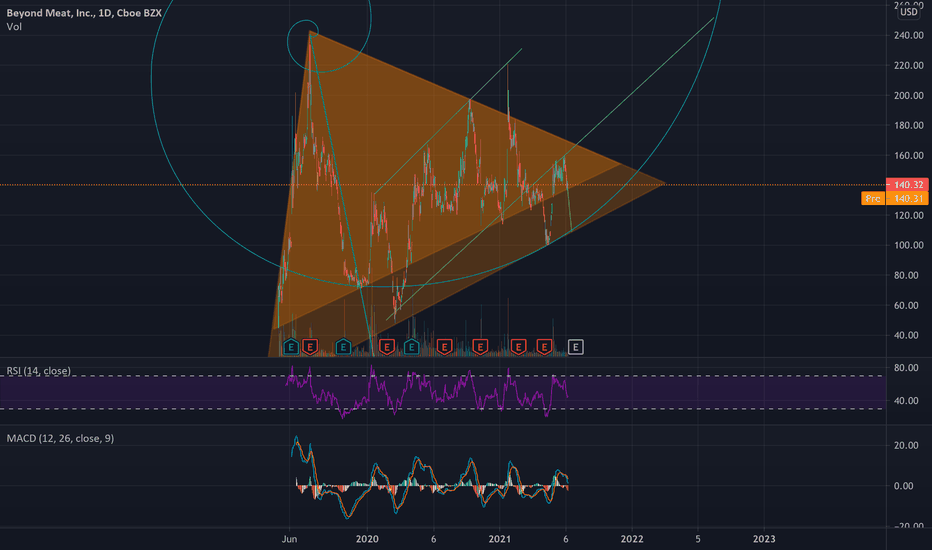Click the red earnings marker just before 2021

[480, 347]
